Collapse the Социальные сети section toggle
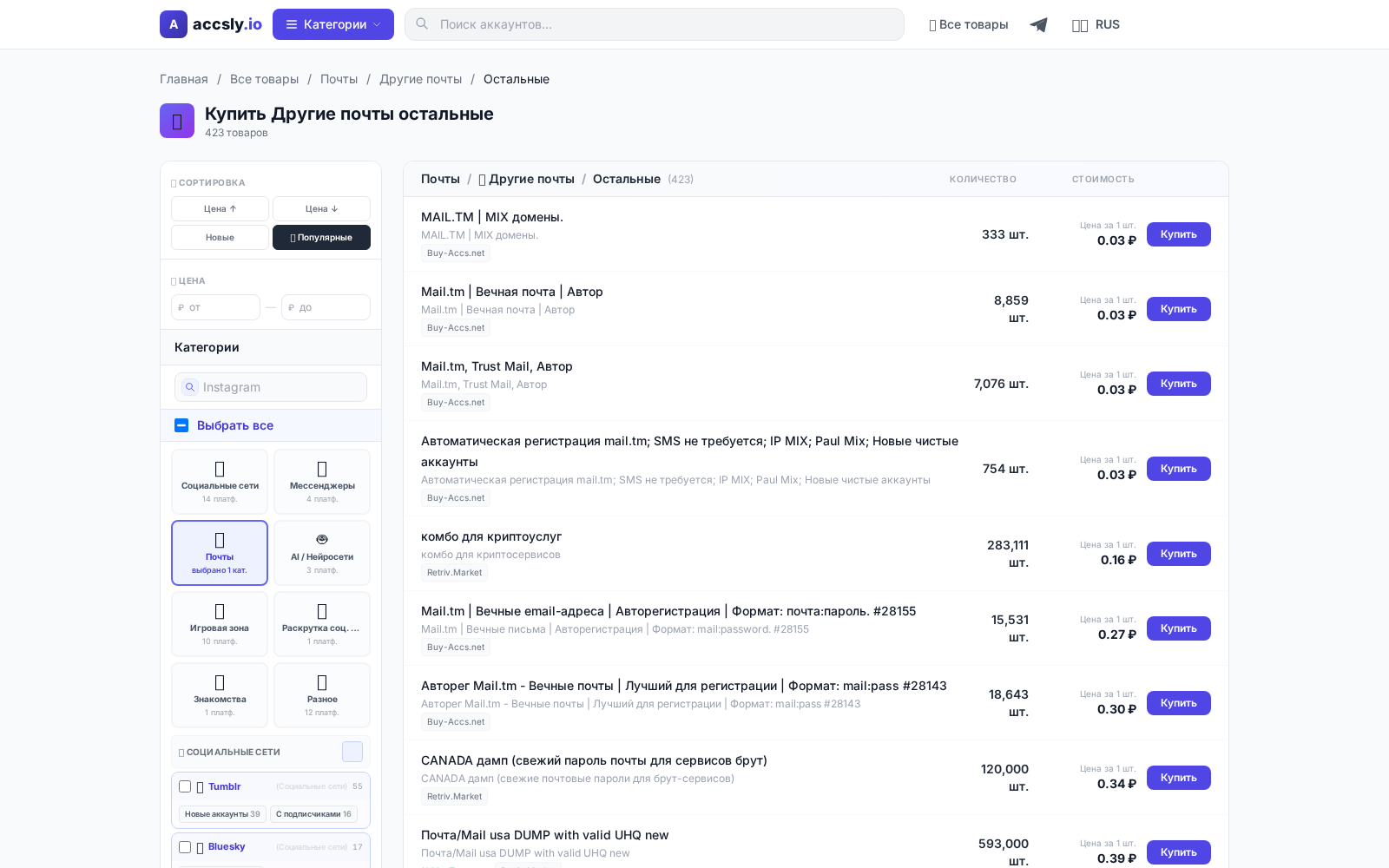Viewport: 1389px width, 868px height. (x=352, y=752)
